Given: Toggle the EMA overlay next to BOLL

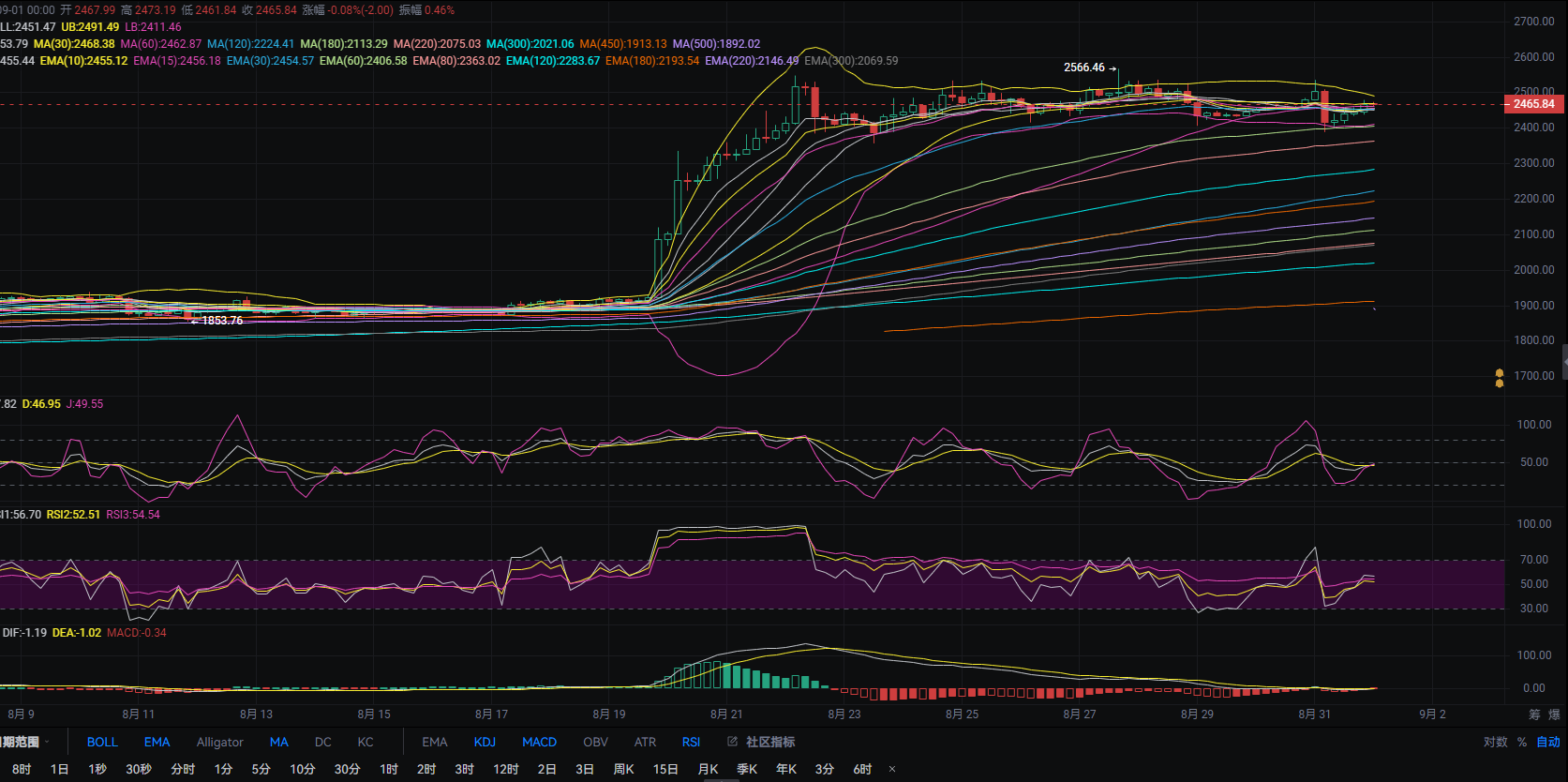Looking at the screenshot, I should [157, 742].
